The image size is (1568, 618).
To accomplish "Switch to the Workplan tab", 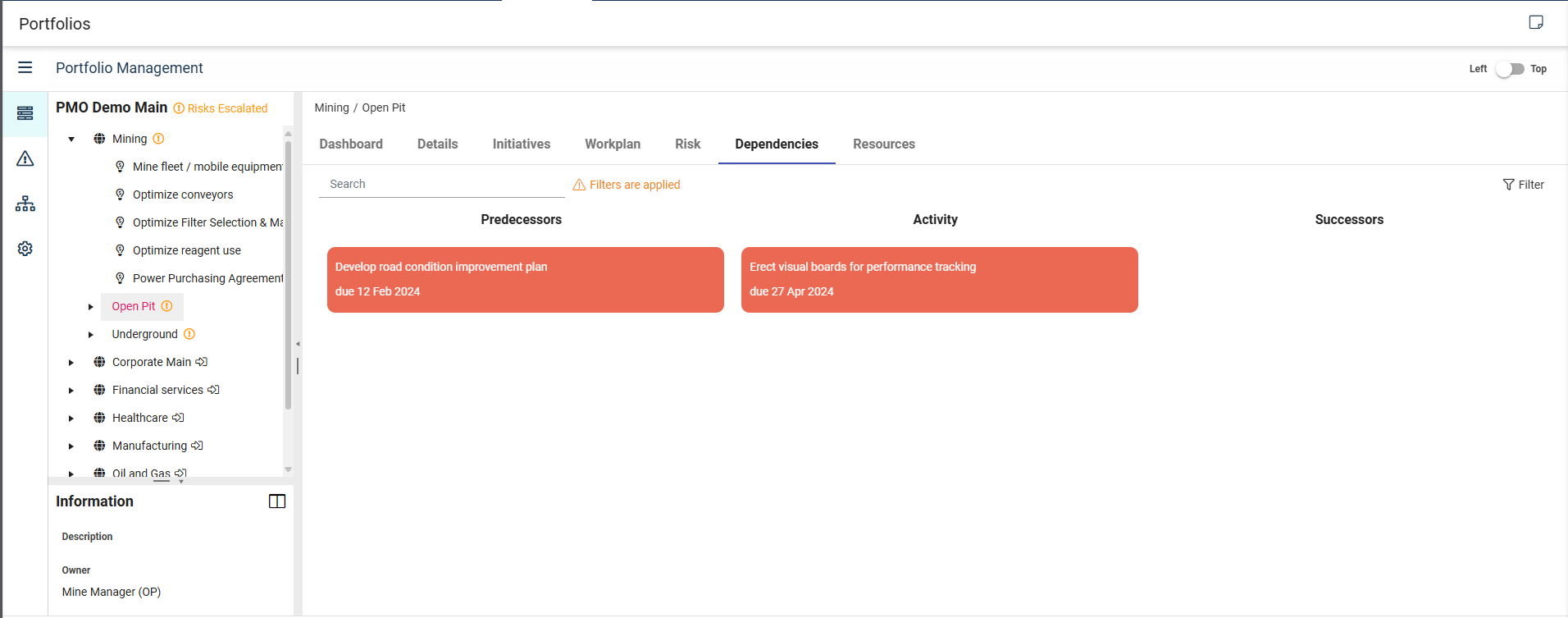I will click(613, 144).
